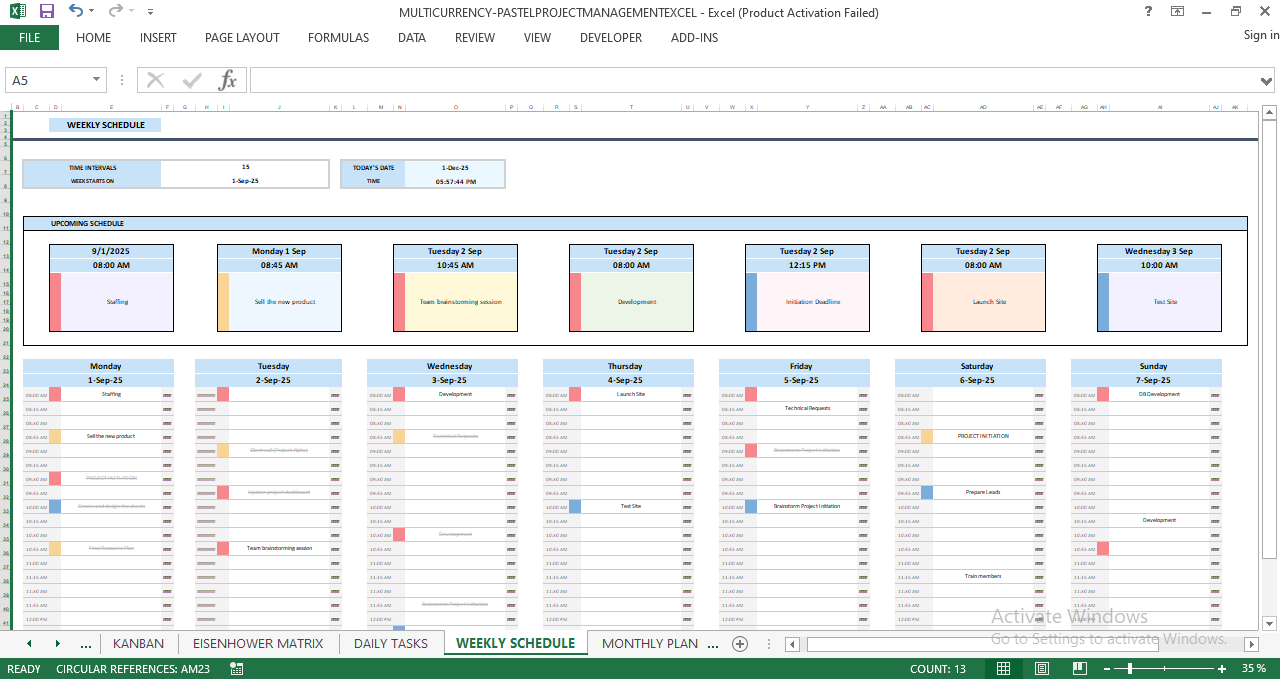Switch to the EISENHOWER MATRIX sheet
This screenshot has width=1280, height=679.
pyautogui.click(x=258, y=644)
